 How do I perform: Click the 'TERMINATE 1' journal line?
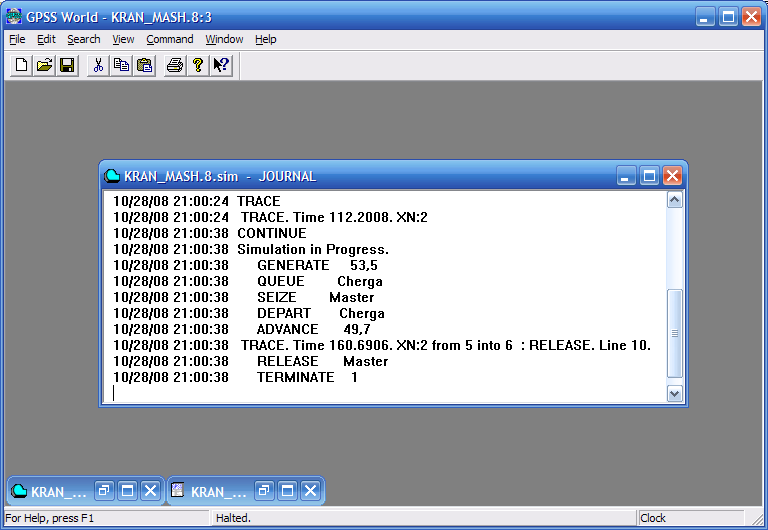pyautogui.click(x=235, y=377)
